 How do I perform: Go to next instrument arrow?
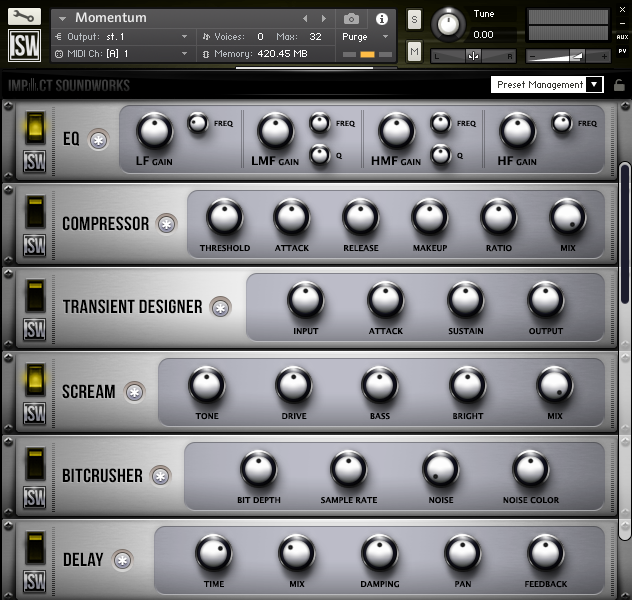pos(323,19)
